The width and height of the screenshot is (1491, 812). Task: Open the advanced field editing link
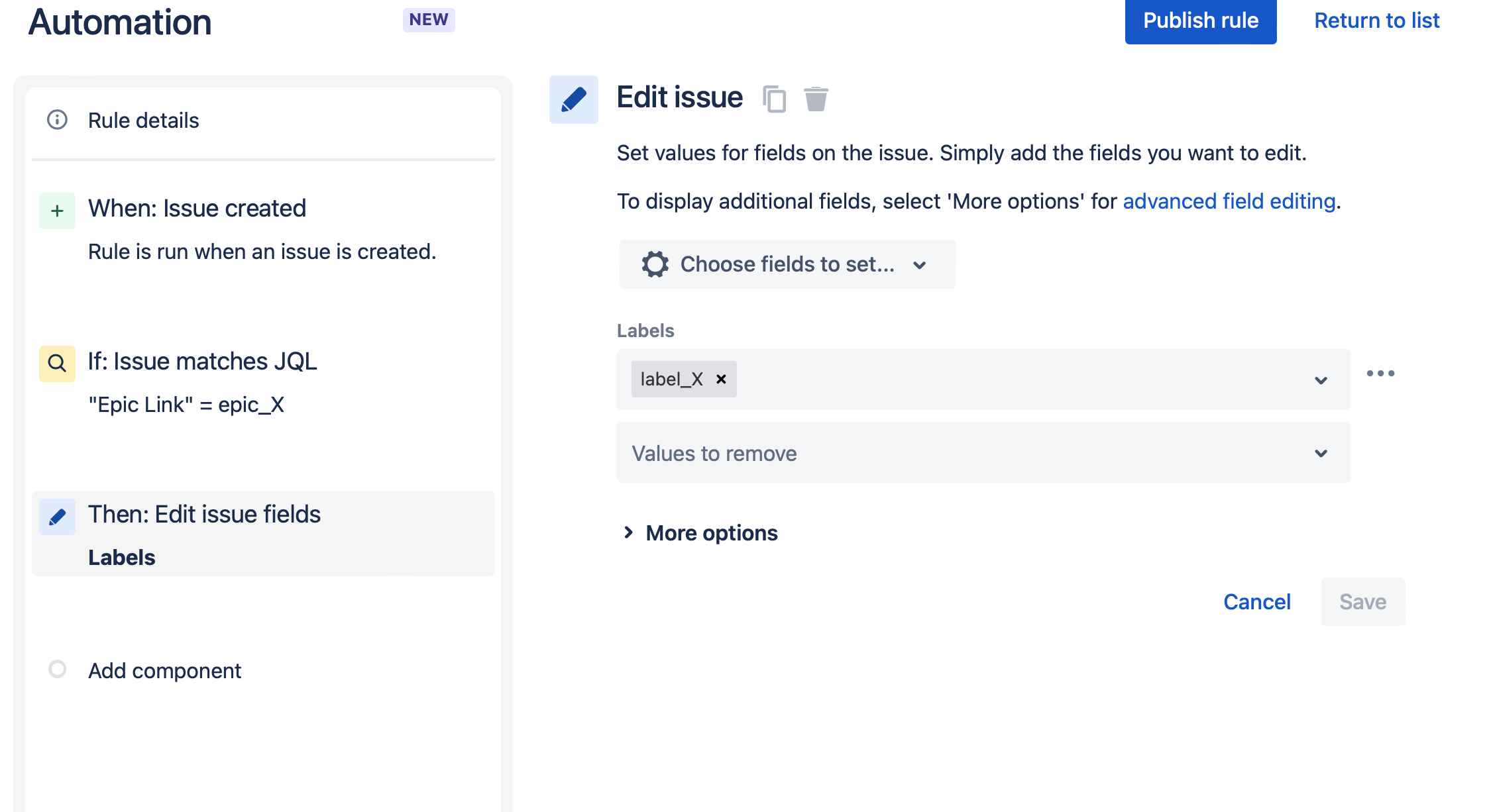coord(1229,201)
